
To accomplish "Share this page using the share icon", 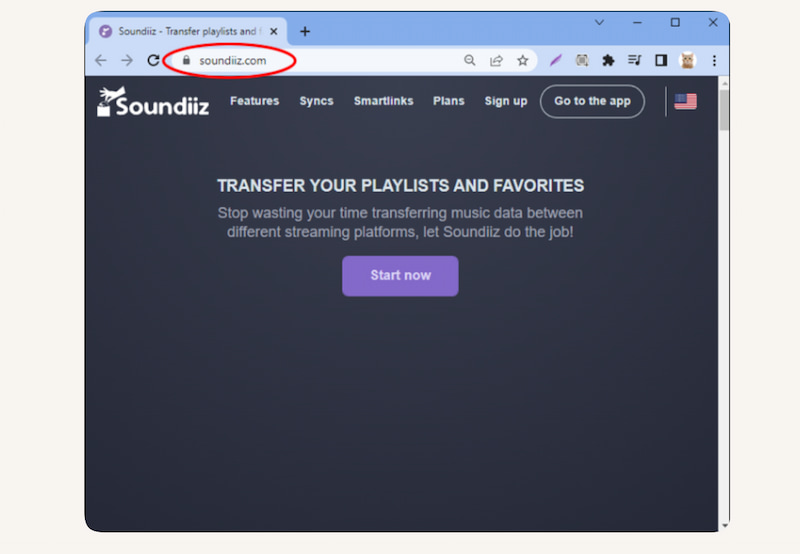I will (x=496, y=61).
